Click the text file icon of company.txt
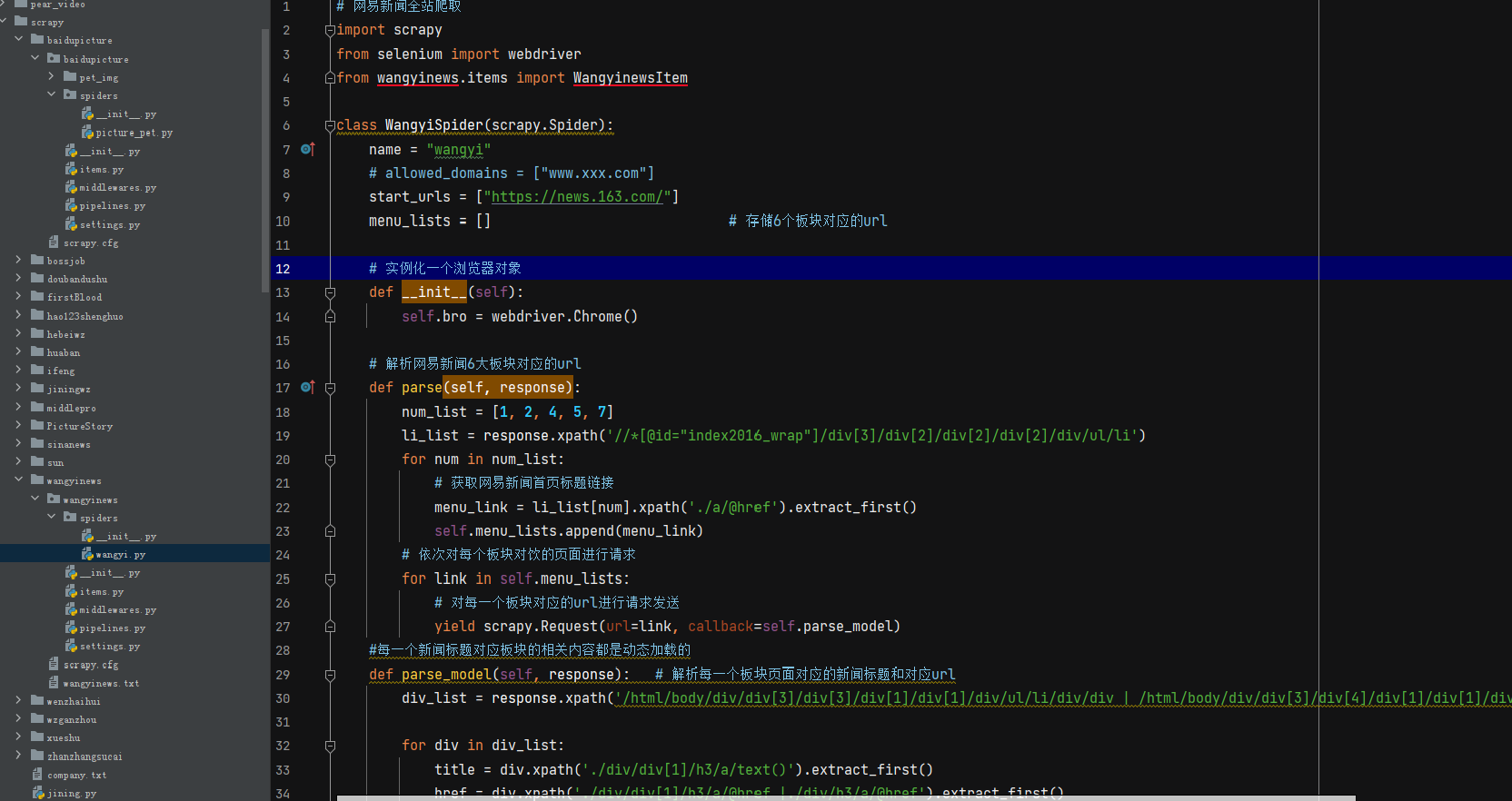1512x801 pixels. 37,775
